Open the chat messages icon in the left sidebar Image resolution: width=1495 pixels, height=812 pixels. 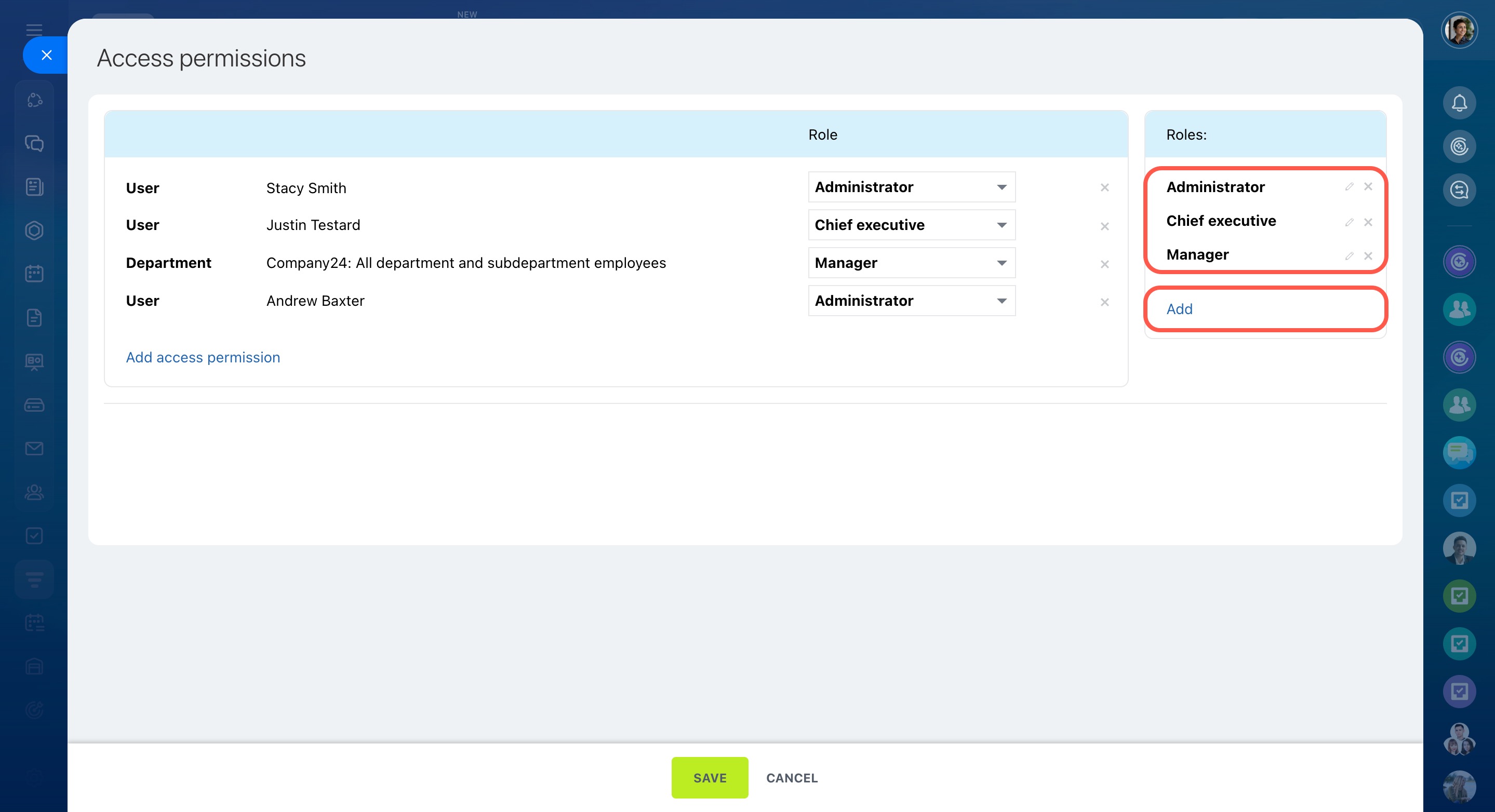[34, 143]
